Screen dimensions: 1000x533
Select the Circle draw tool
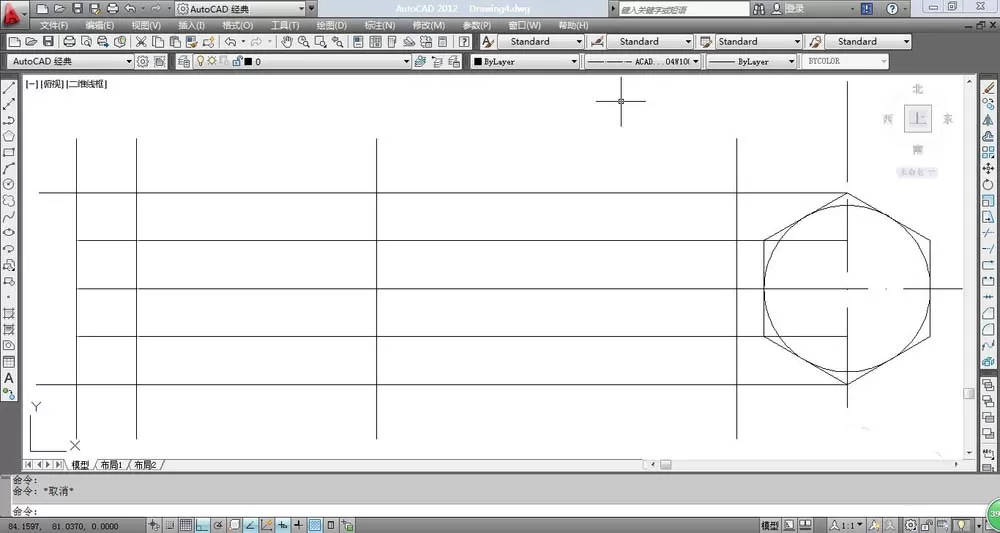[x=9, y=184]
